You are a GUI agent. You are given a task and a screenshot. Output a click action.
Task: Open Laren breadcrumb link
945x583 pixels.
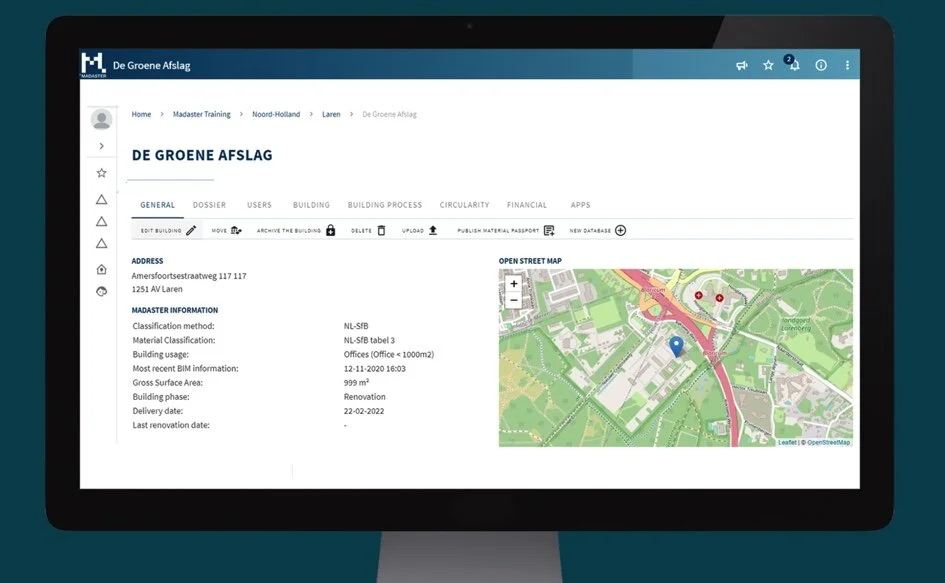(331, 114)
